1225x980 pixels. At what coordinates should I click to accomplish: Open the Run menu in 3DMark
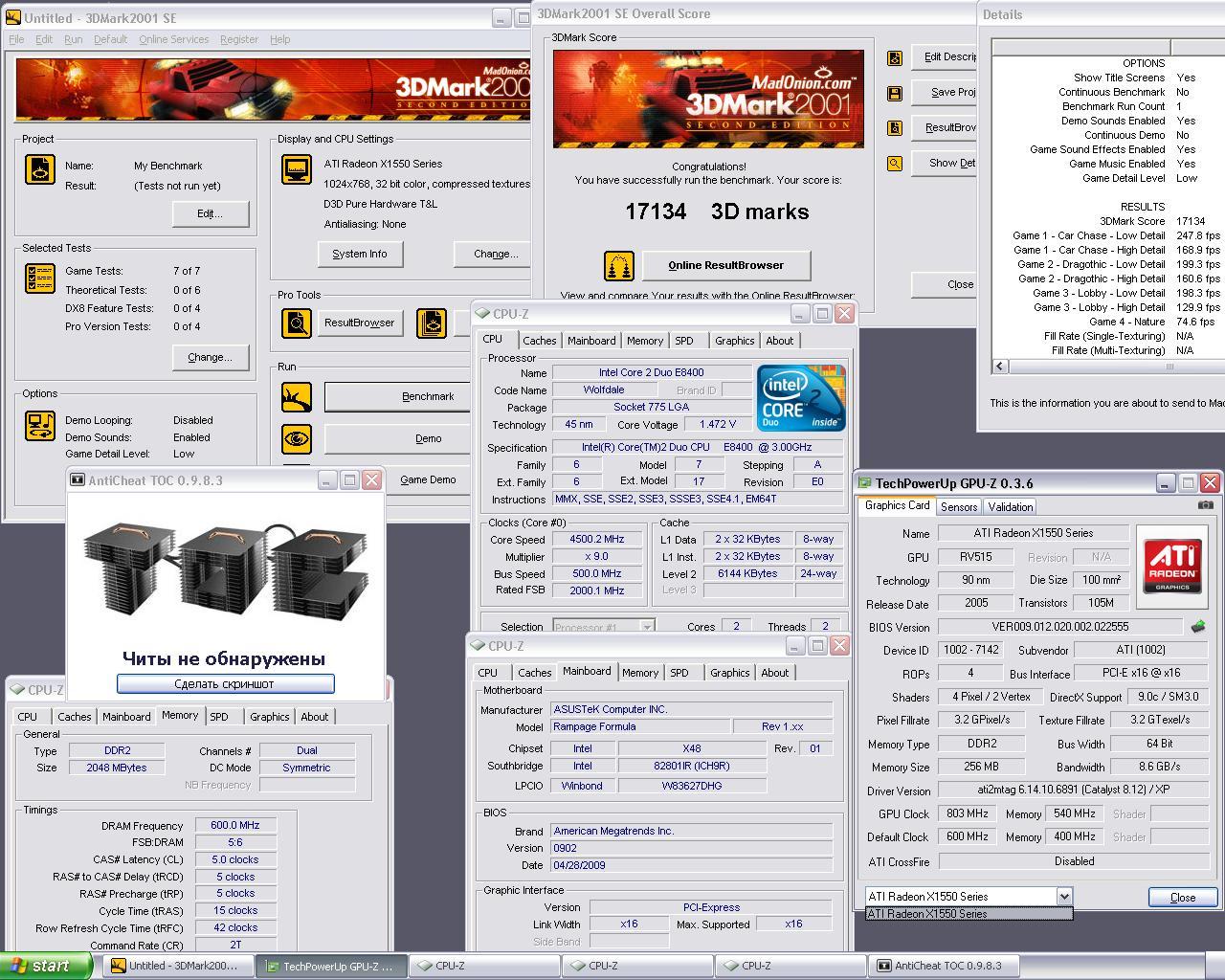pyautogui.click(x=73, y=39)
